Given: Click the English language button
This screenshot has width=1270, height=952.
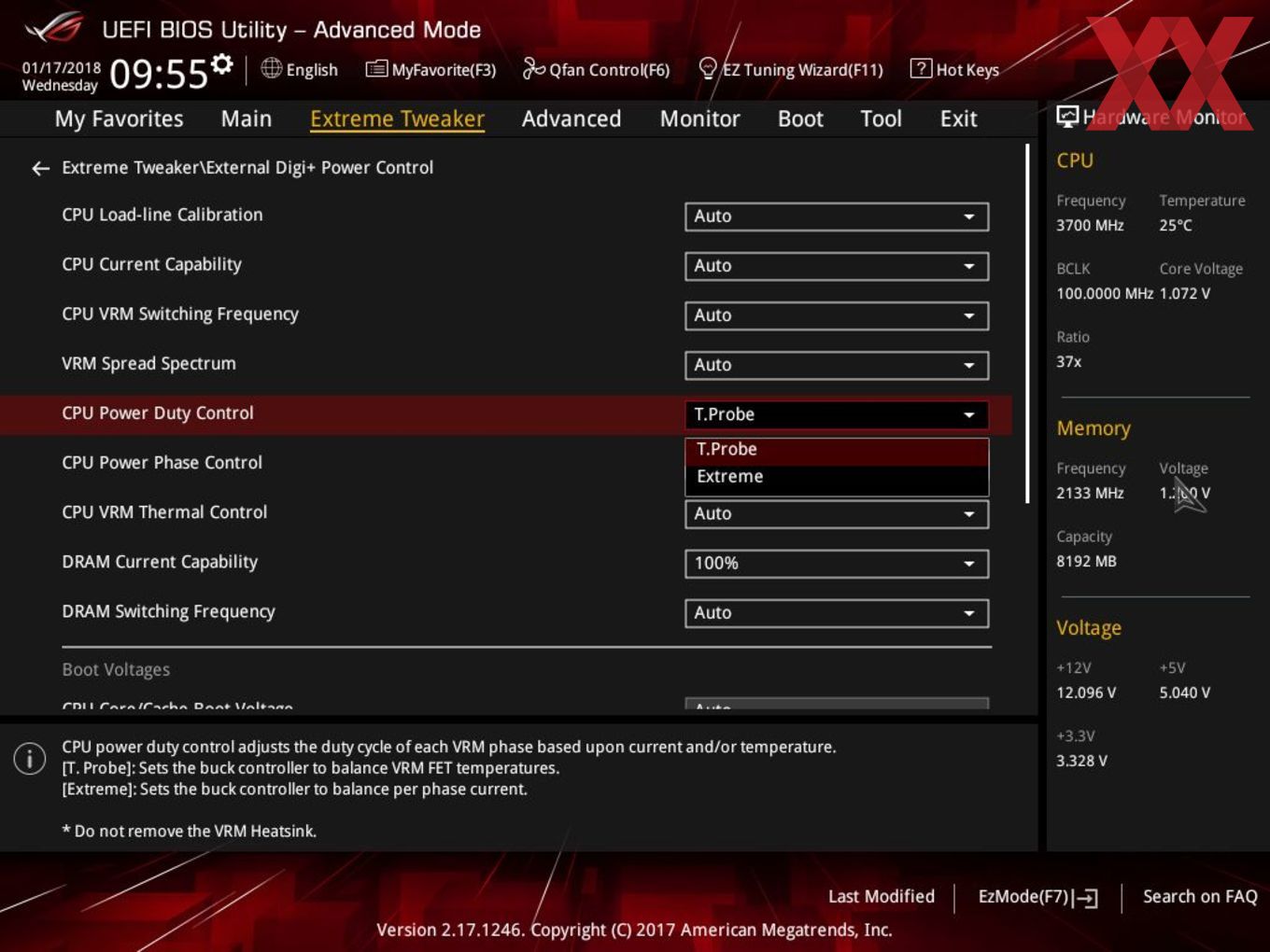Looking at the screenshot, I should (x=300, y=69).
